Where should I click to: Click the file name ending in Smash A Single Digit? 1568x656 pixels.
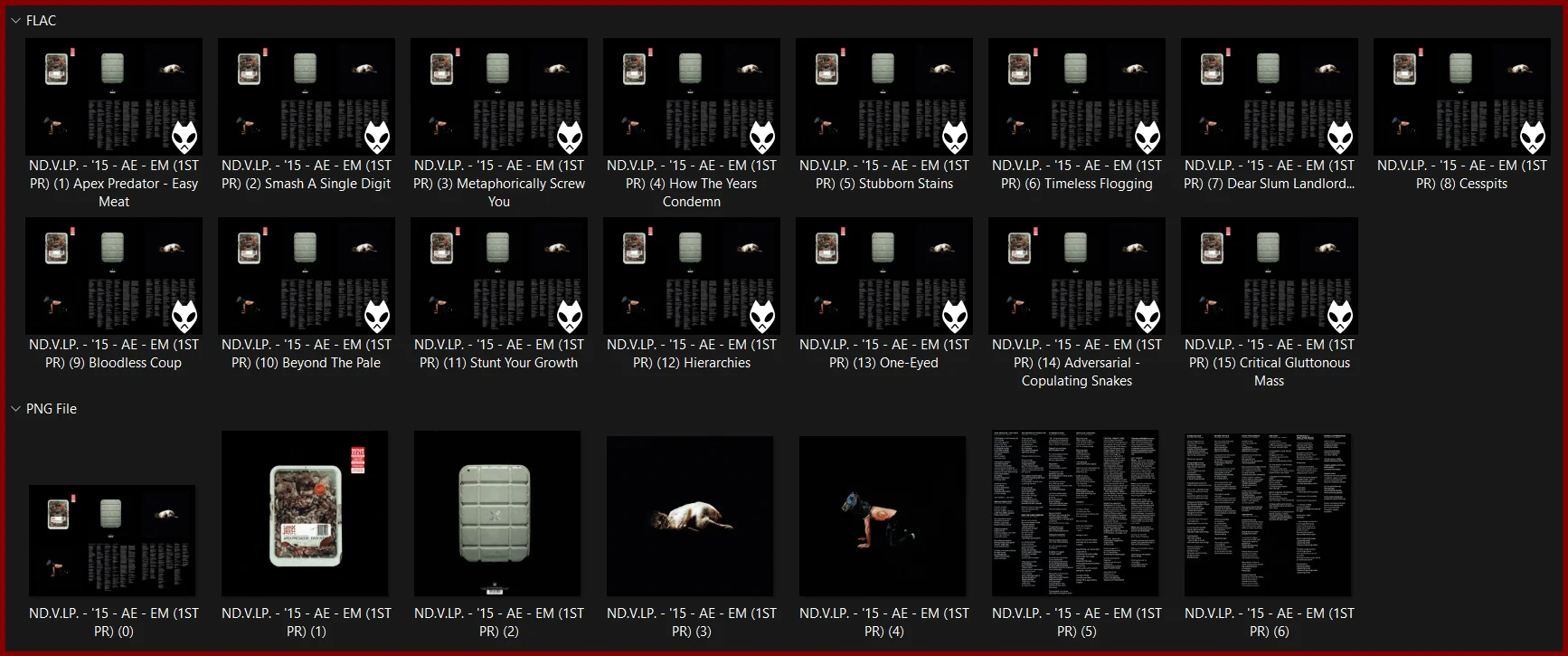pos(307,175)
